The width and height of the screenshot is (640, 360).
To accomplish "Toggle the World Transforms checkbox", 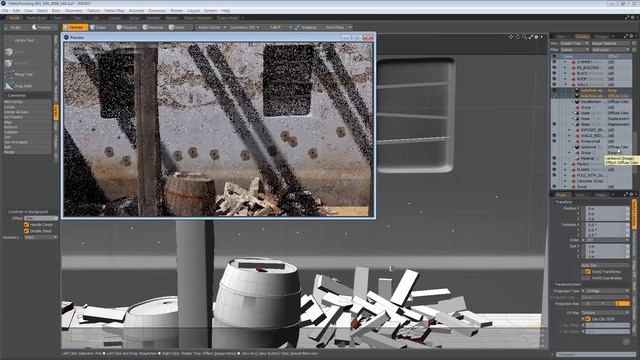I will tap(587, 271).
